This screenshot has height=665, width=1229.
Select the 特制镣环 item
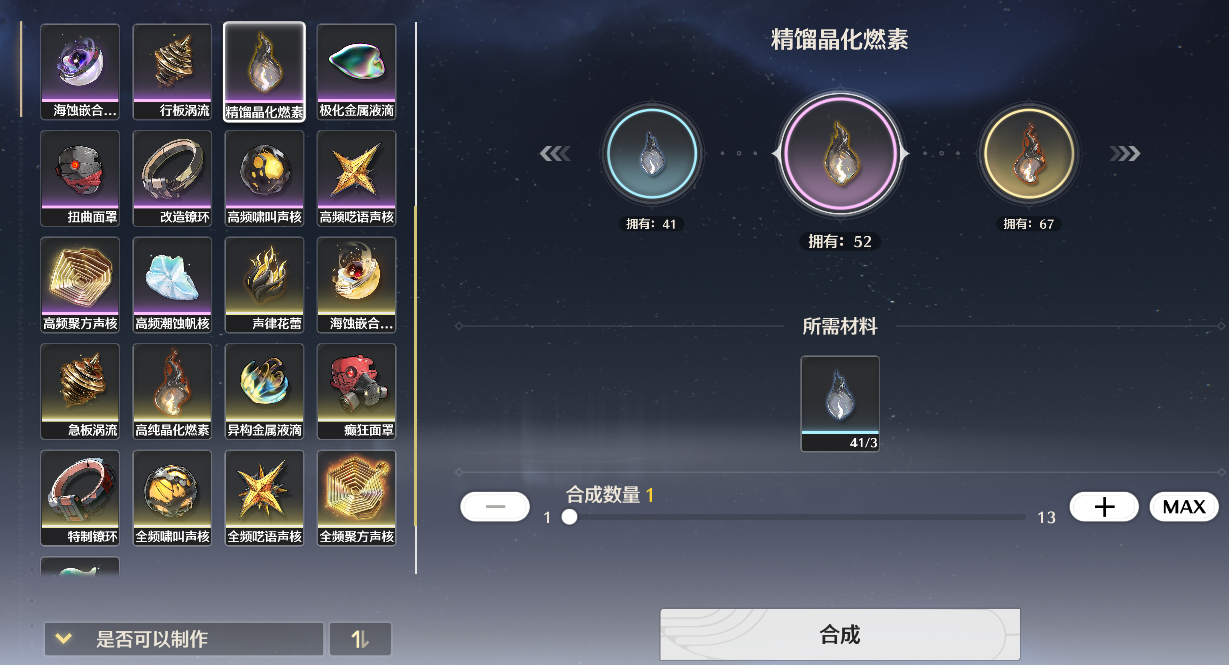click(80, 498)
